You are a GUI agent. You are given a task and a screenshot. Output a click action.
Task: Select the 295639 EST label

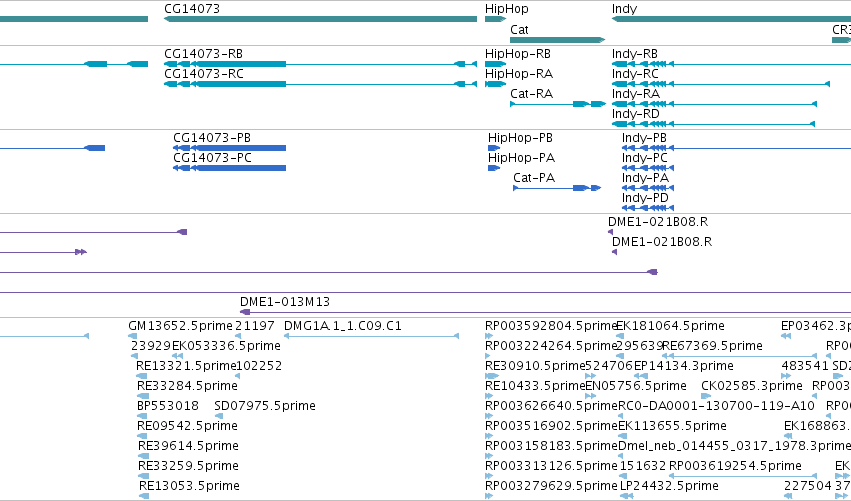point(640,346)
